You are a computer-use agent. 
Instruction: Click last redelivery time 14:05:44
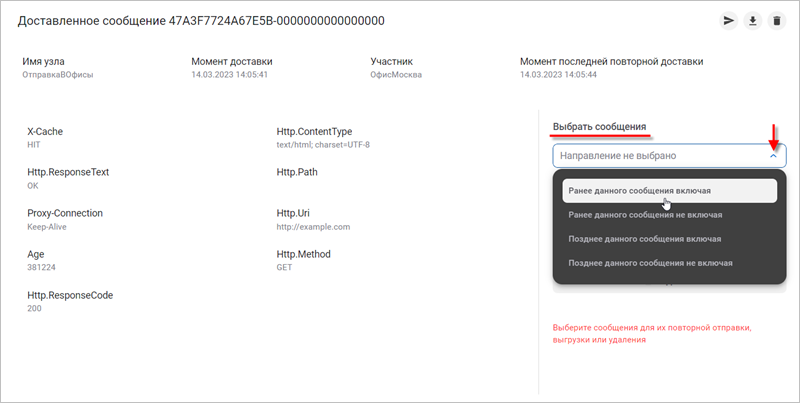click(x=558, y=75)
